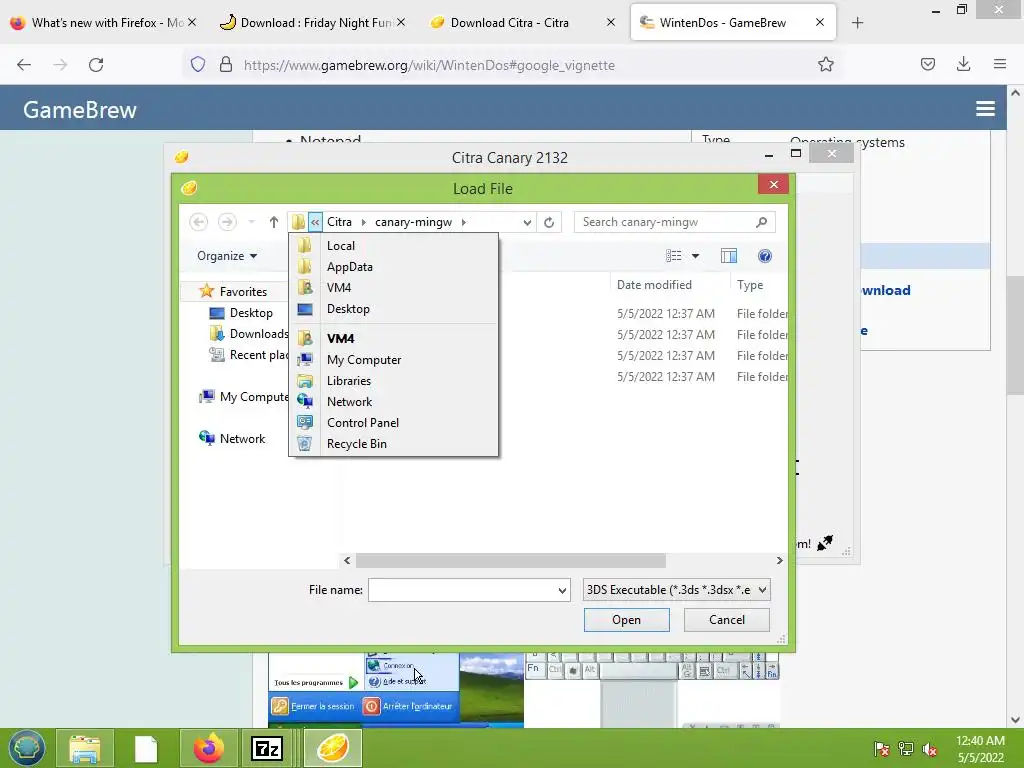The image size is (1024, 768).
Task: Open File Explorer from the taskbar
Action: tap(84, 748)
